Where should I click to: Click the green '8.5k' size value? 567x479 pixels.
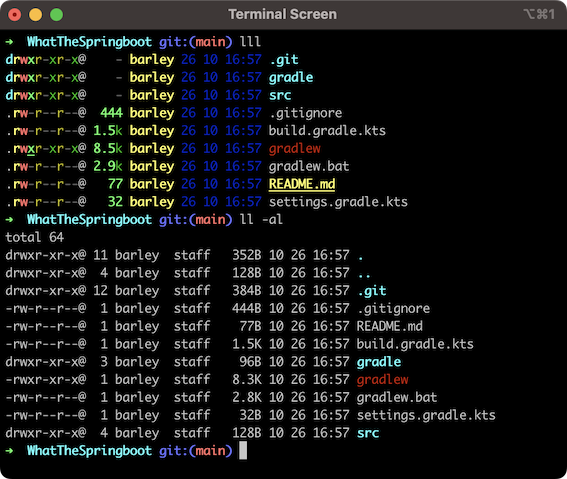[108, 148]
